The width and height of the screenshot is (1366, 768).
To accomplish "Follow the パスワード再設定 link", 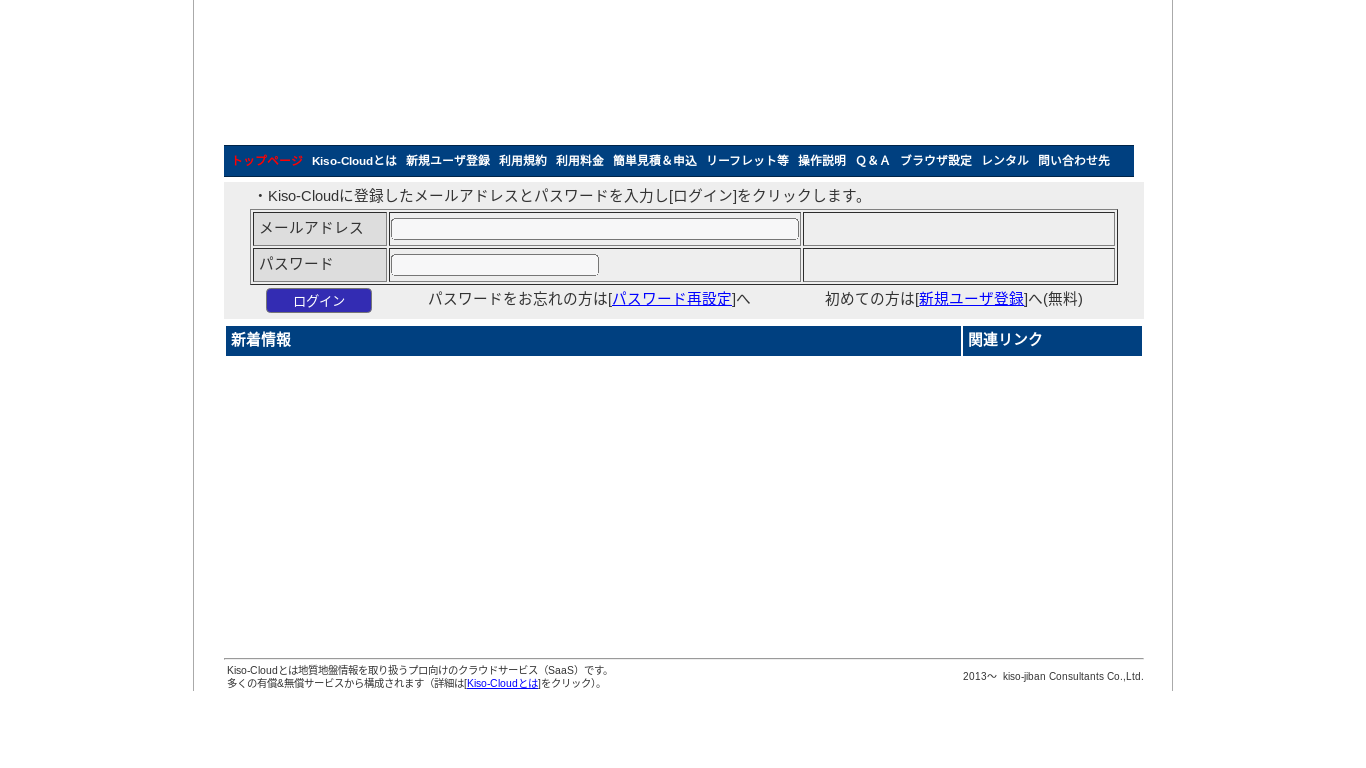I will point(672,299).
